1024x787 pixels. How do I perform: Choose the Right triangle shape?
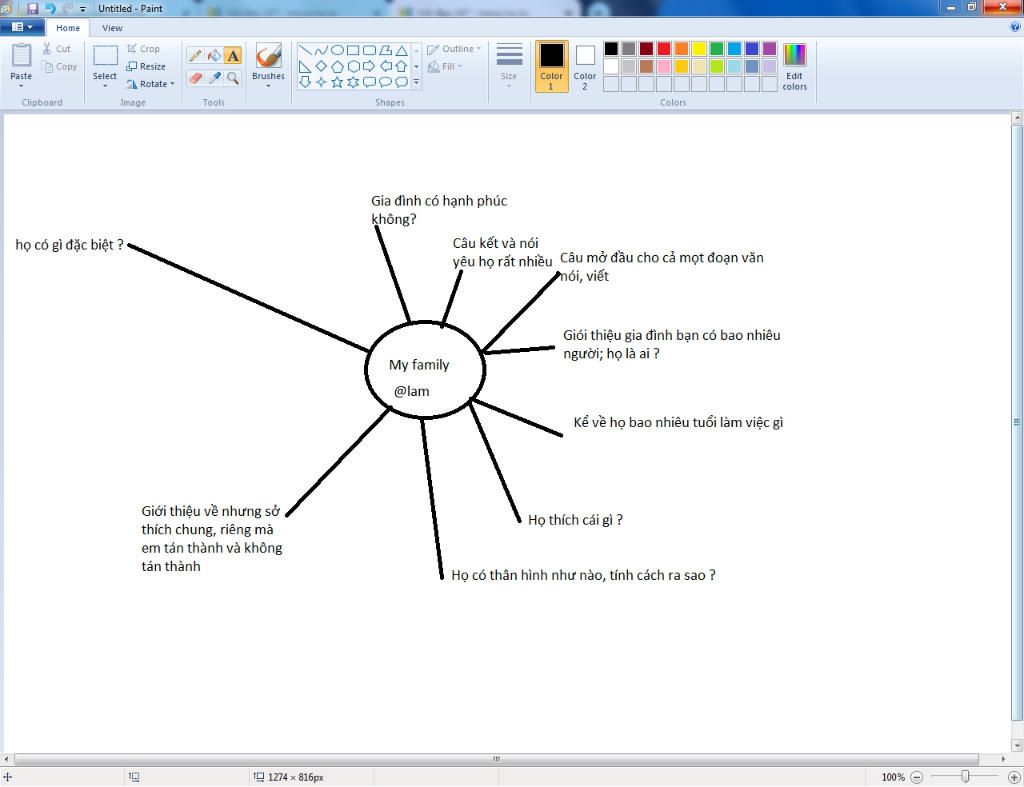[304, 66]
